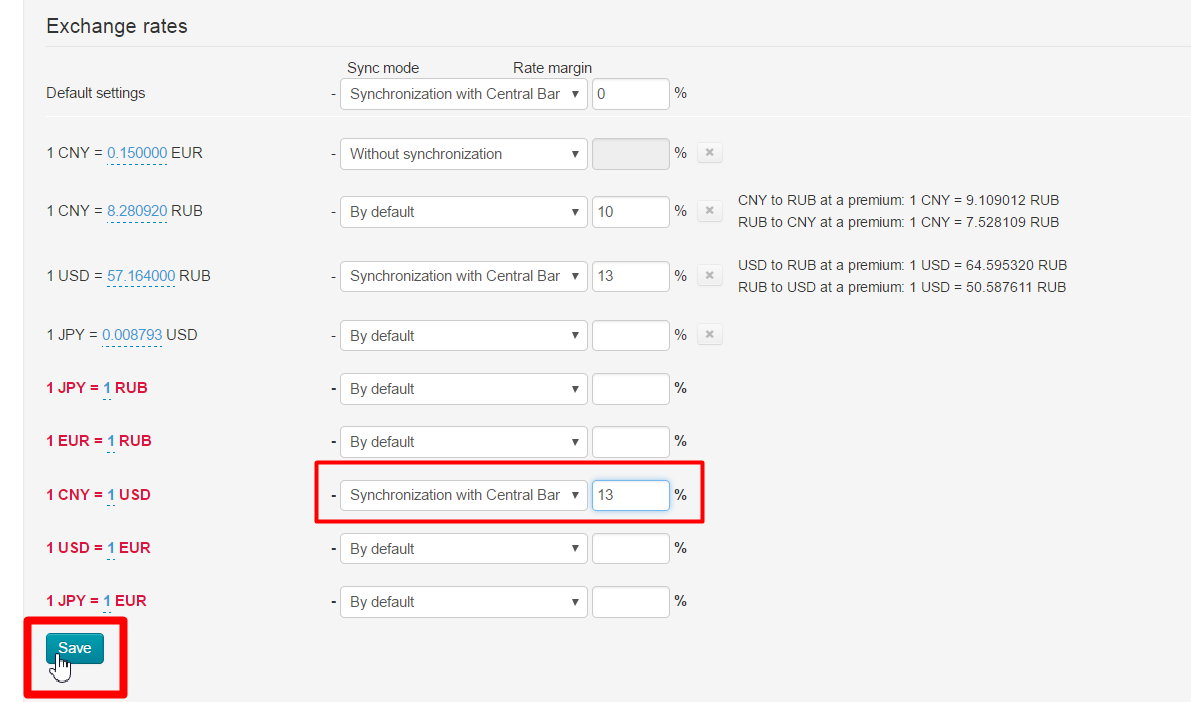1191x702 pixels.
Task: Delete the USD to RUB rate row
Action: [x=709, y=275]
